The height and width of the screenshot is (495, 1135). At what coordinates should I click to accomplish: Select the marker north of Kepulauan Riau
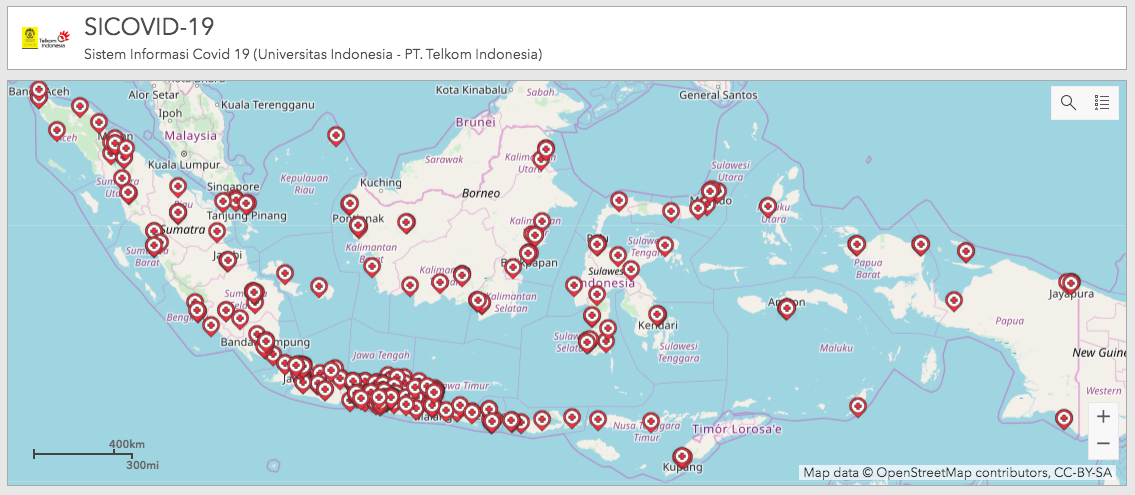click(337, 134)
